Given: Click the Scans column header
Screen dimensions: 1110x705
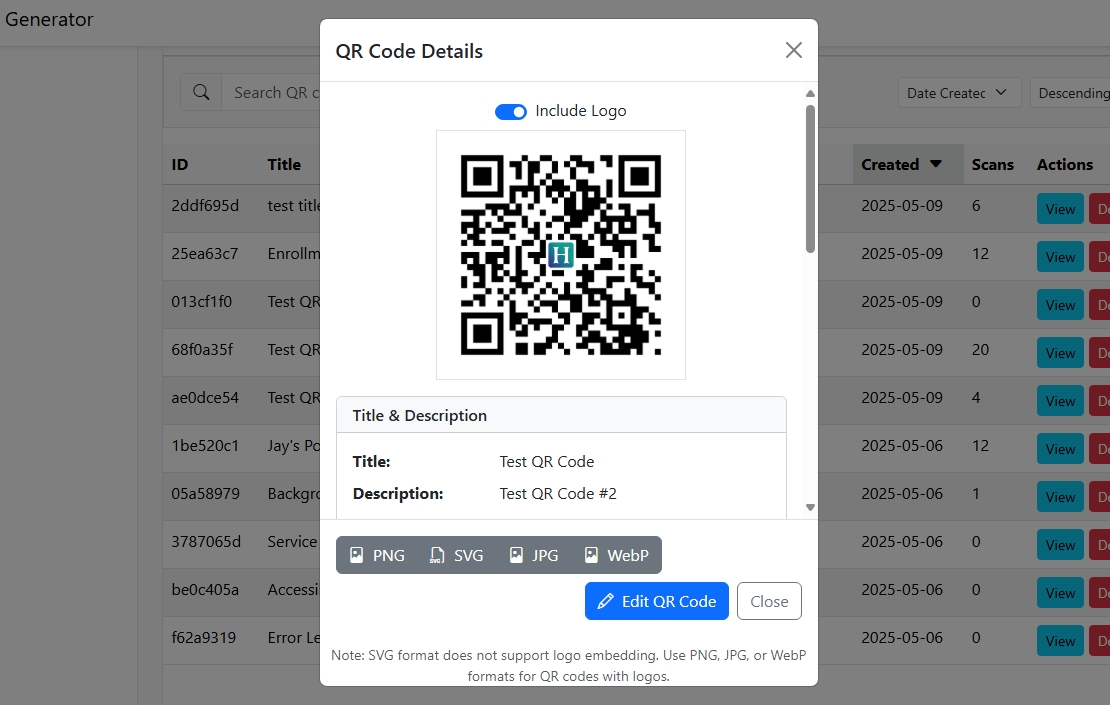Looking at the screenshot, I should (992, 164).
